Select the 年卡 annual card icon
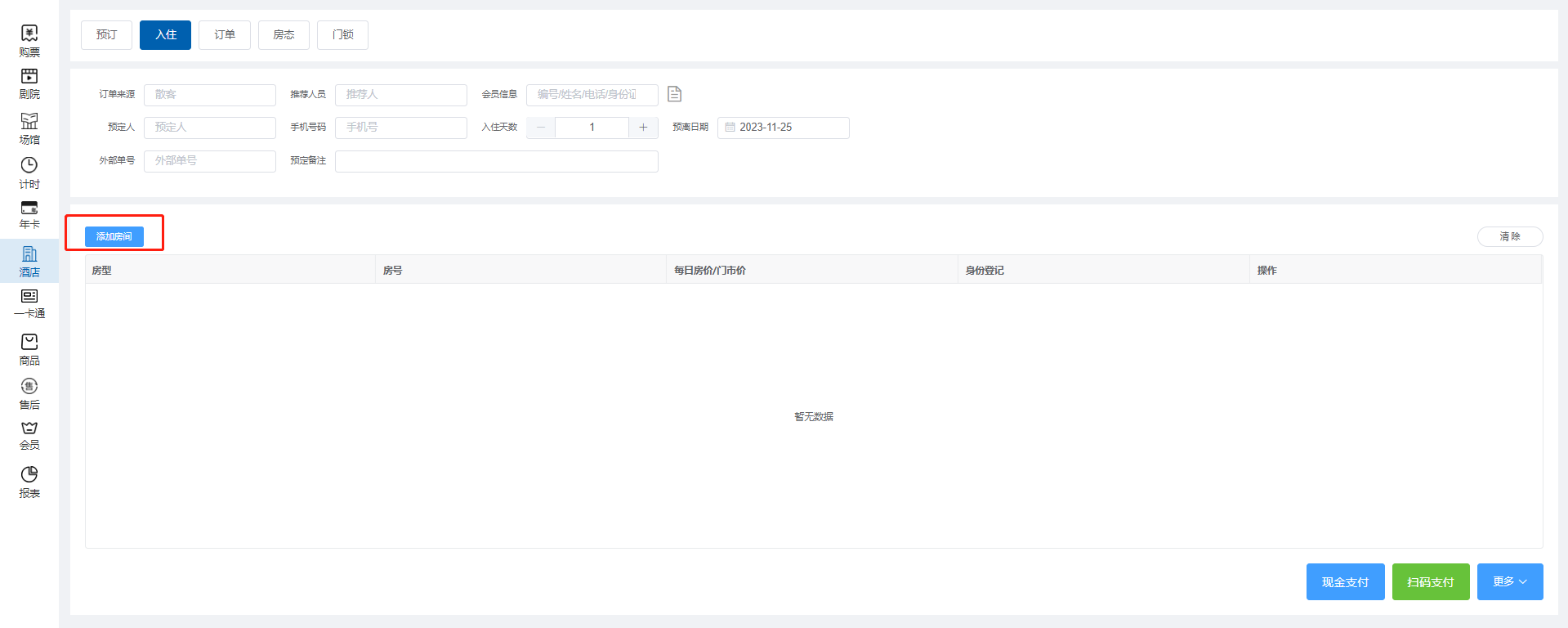The width and height of the screenshot is (1568, 628). coord(29,215)
